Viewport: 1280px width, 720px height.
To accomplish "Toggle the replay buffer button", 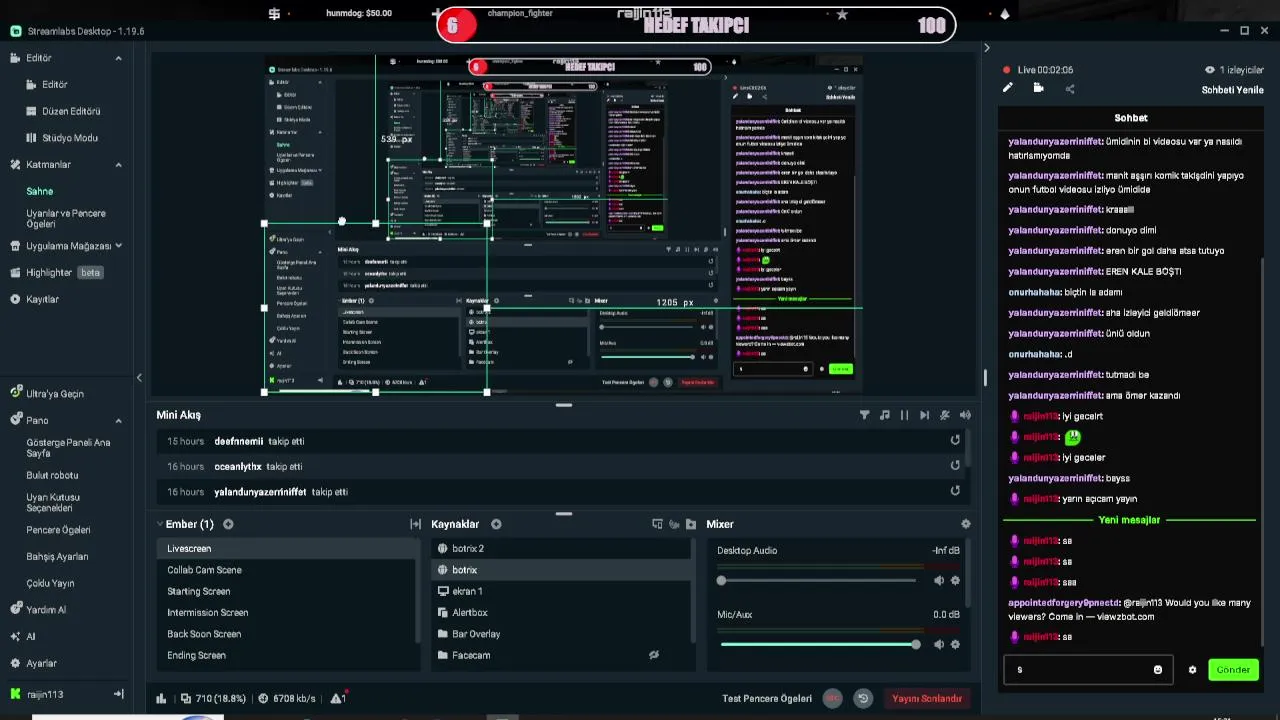I will coord(863,698).
